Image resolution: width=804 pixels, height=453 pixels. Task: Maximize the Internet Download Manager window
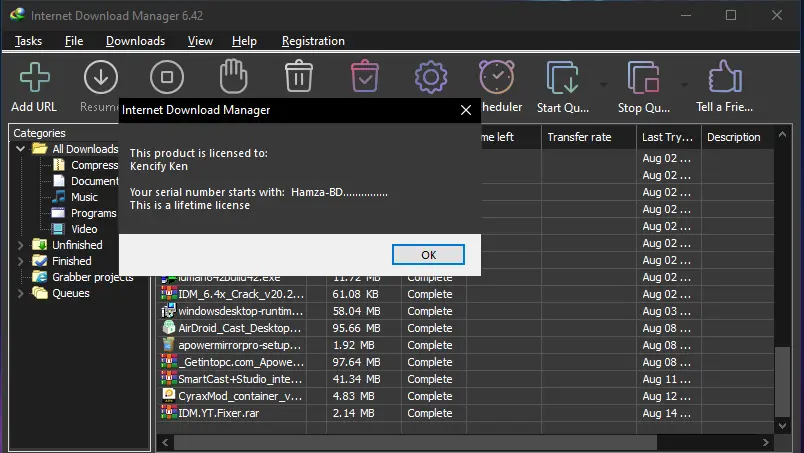point(731,15)
